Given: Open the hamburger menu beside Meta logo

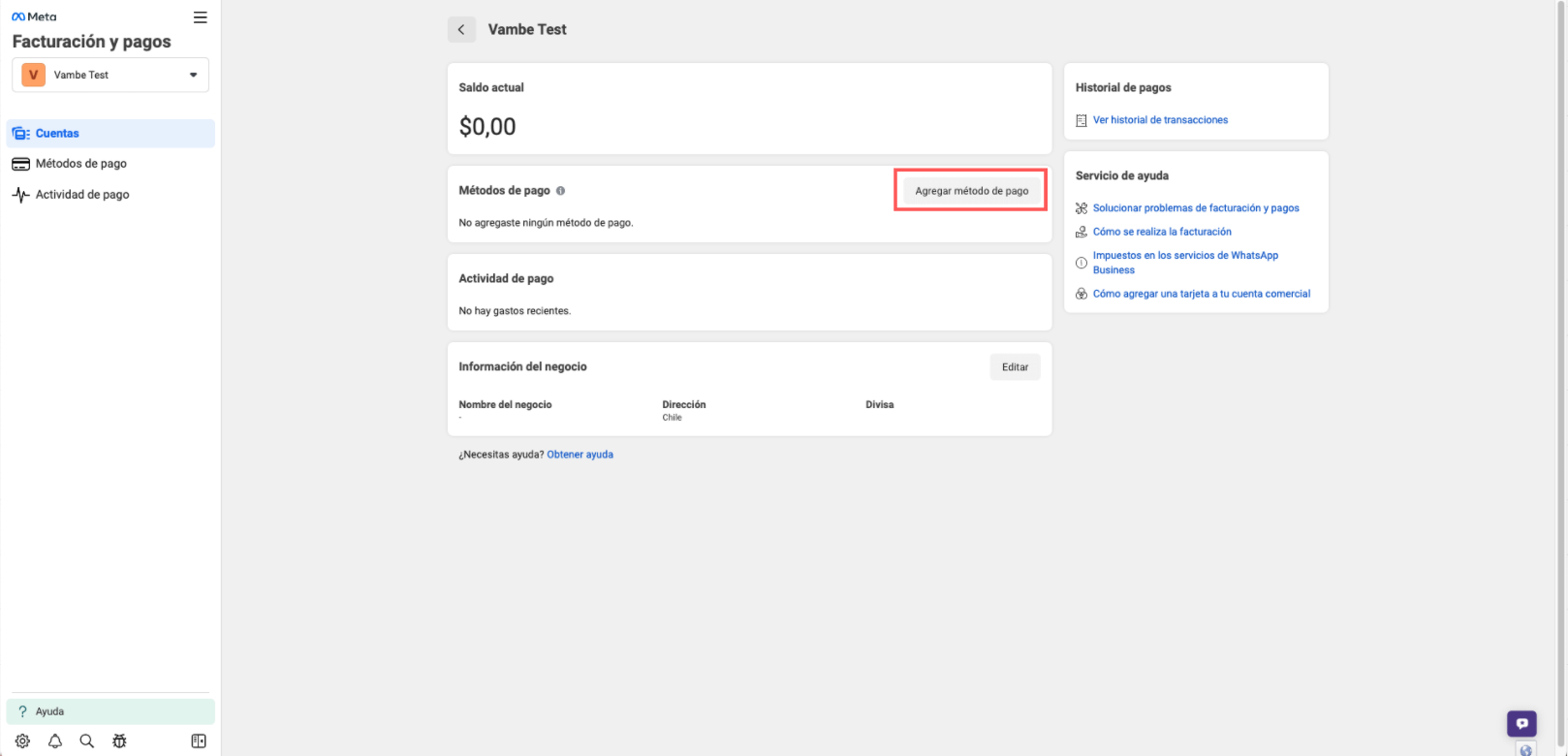Looking at the screenshot, I should point(200,17).
